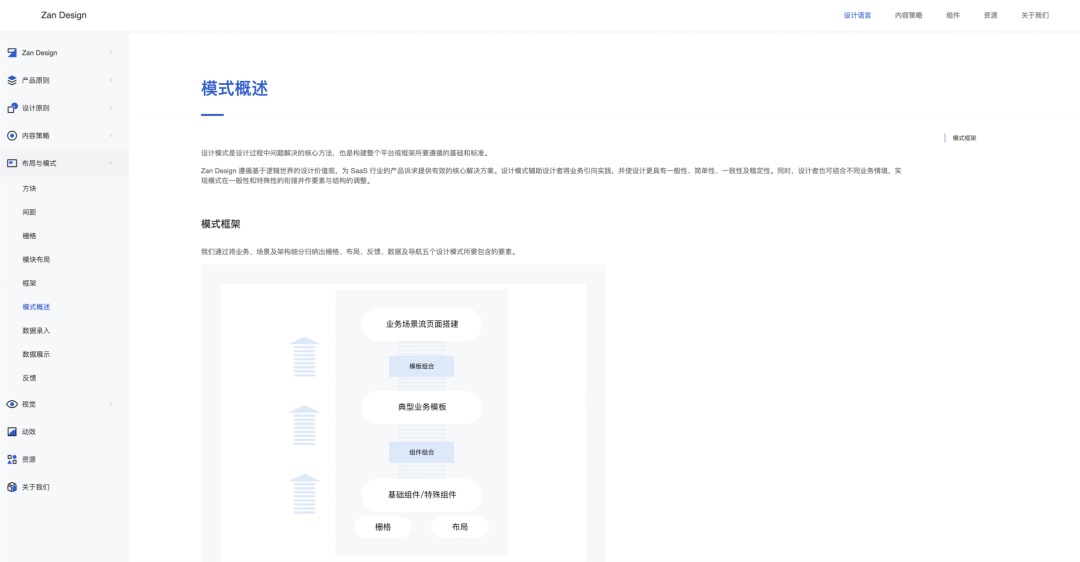
Task: Open the 关于我们 top navigation tab
Action: (x=1035, y=15)
